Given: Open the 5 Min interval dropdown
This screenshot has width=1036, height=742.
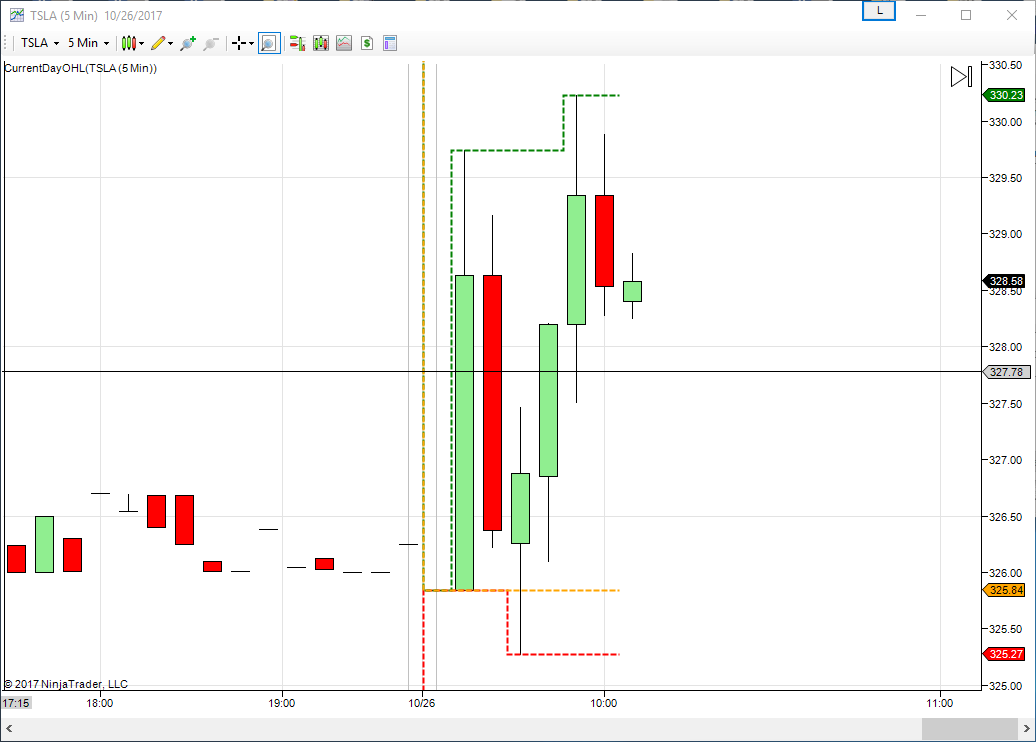Looking at the screenshot, I should coord(89,43).
